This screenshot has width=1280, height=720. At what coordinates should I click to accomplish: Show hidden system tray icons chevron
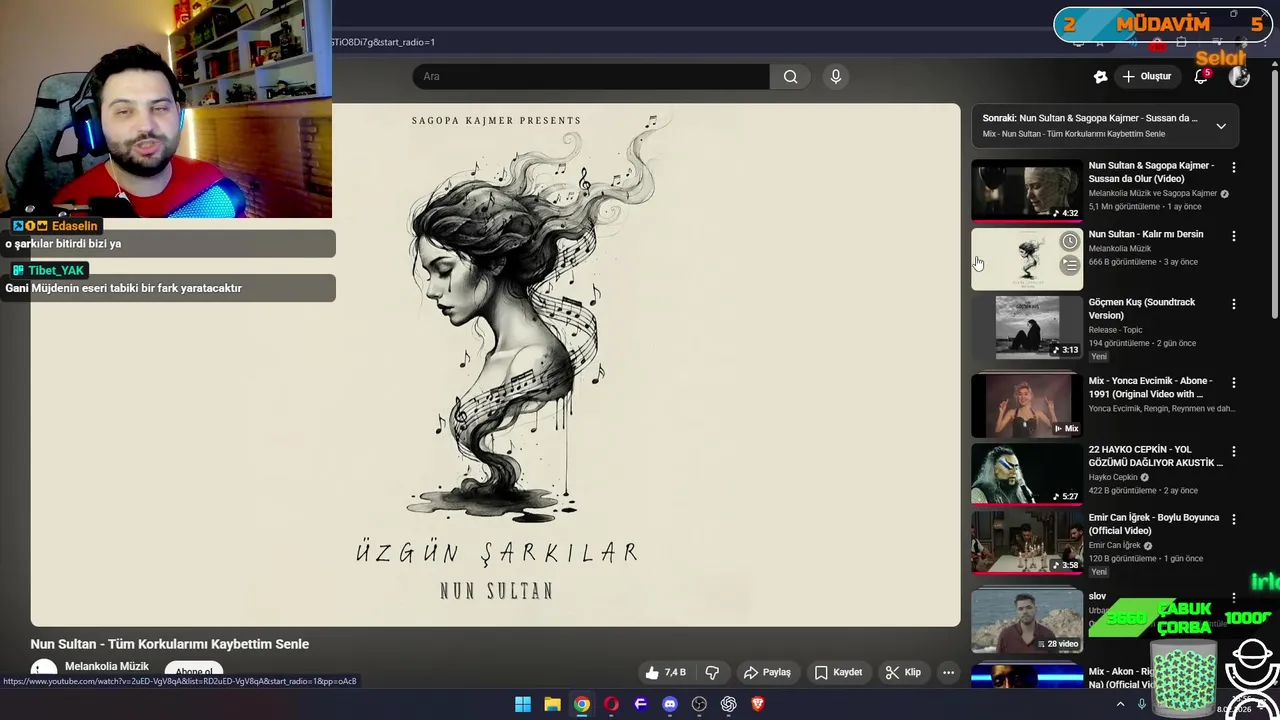coord(1120,704)
